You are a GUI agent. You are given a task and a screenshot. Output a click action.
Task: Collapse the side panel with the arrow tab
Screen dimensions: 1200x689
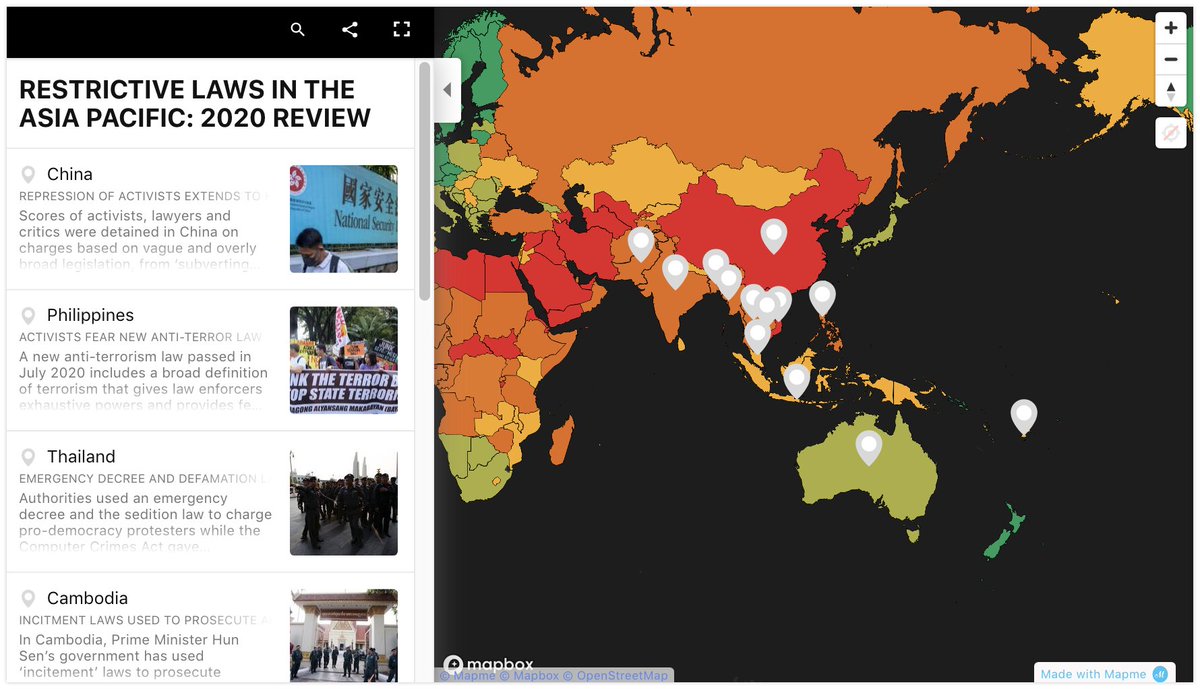pos(447,90)
